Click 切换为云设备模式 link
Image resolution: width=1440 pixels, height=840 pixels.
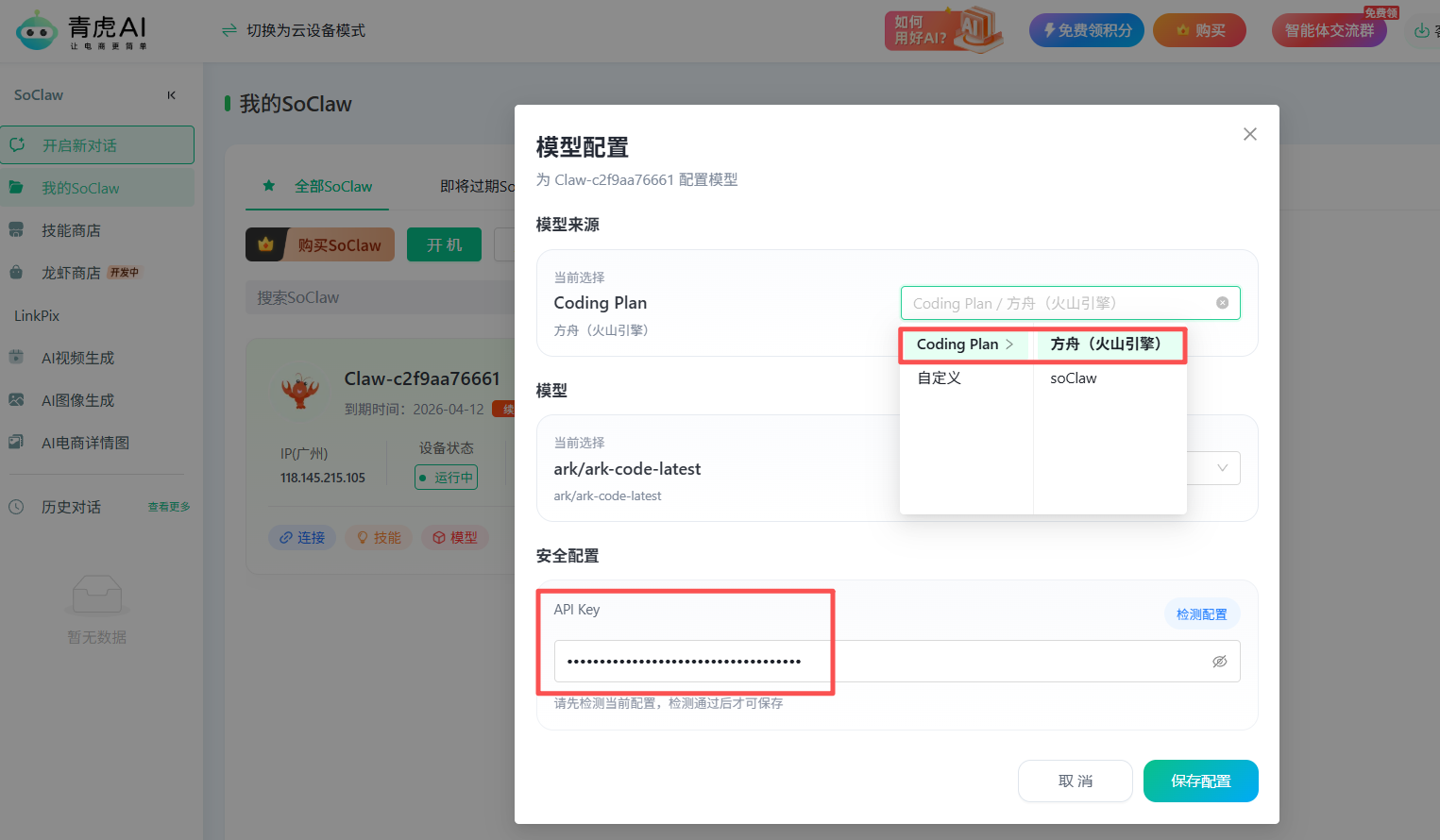(306, 30)
